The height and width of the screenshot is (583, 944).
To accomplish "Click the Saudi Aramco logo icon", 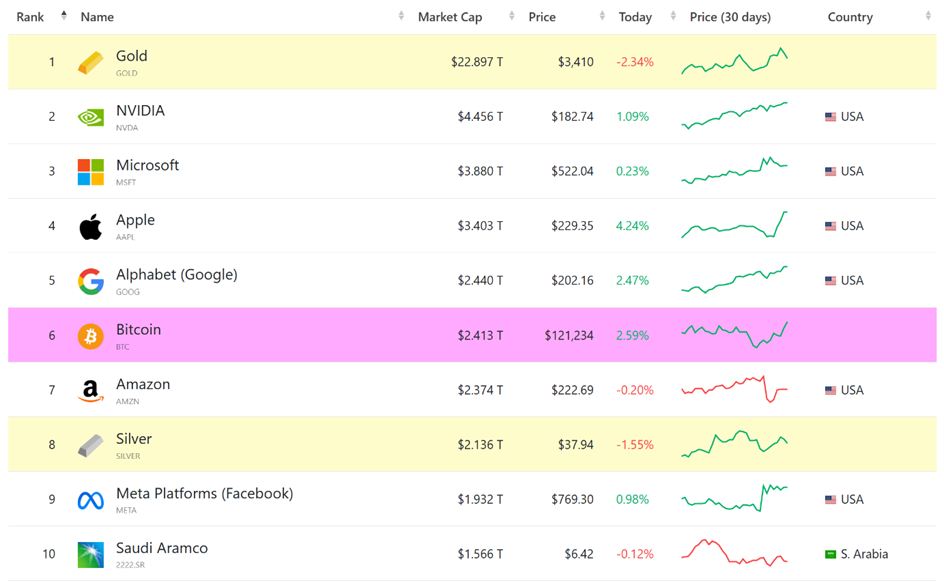I will click(x=90, y=555).
